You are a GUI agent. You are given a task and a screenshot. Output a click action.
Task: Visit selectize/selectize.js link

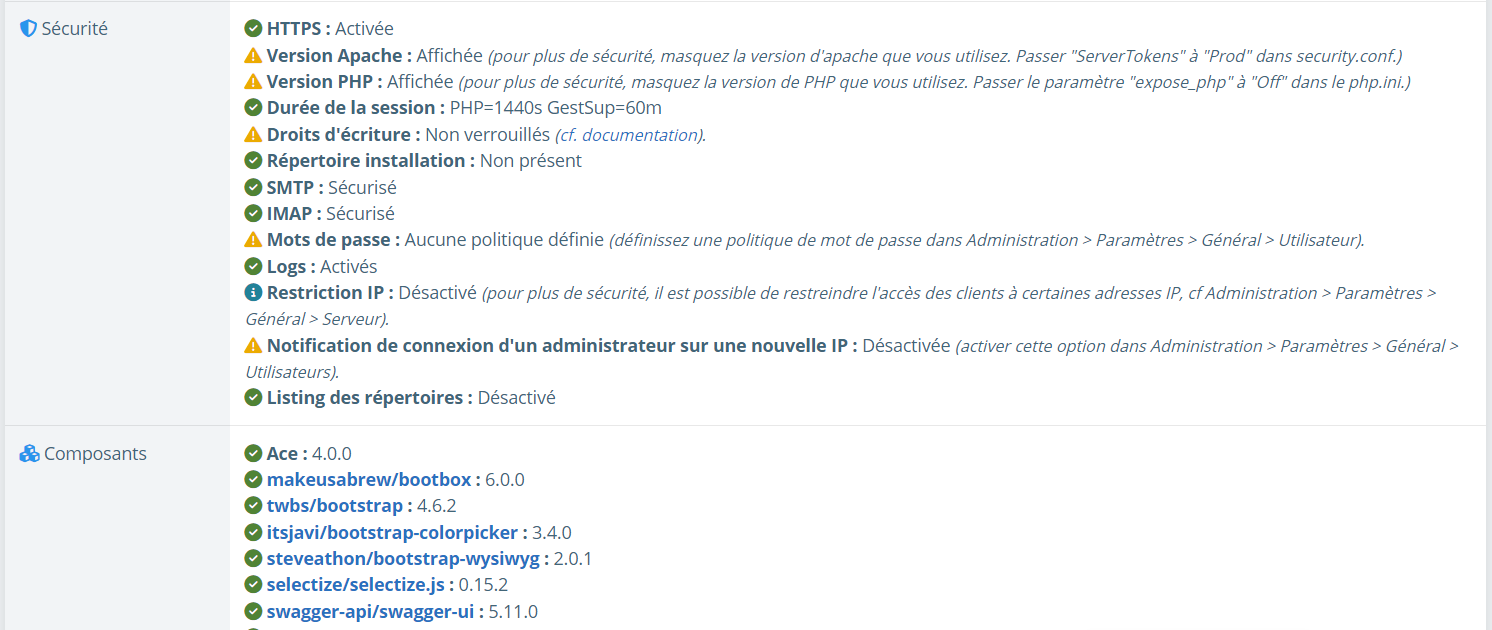[x=356, y=585]
